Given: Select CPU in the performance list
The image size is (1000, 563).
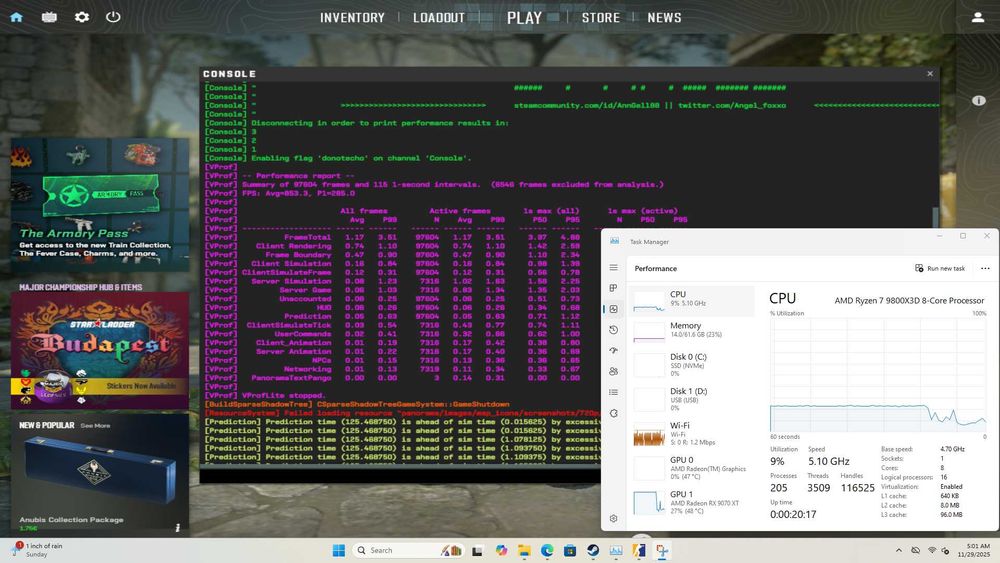Looking at the screenshot, I should coord(692,301).
